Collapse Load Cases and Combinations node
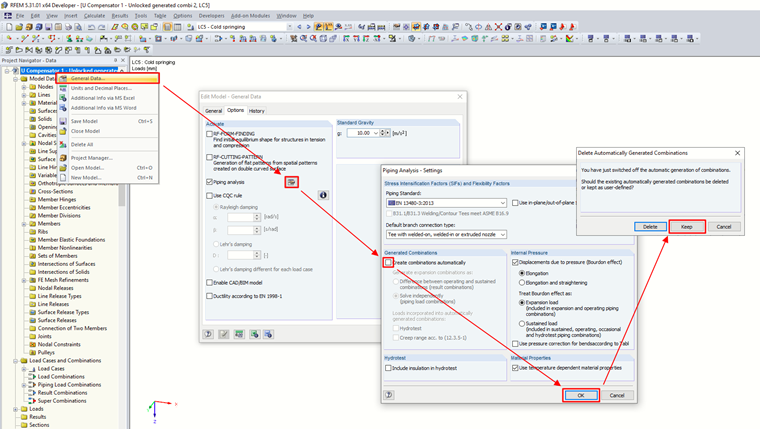The width and height of the screenshot is (760, 429). tap(16, 361)
